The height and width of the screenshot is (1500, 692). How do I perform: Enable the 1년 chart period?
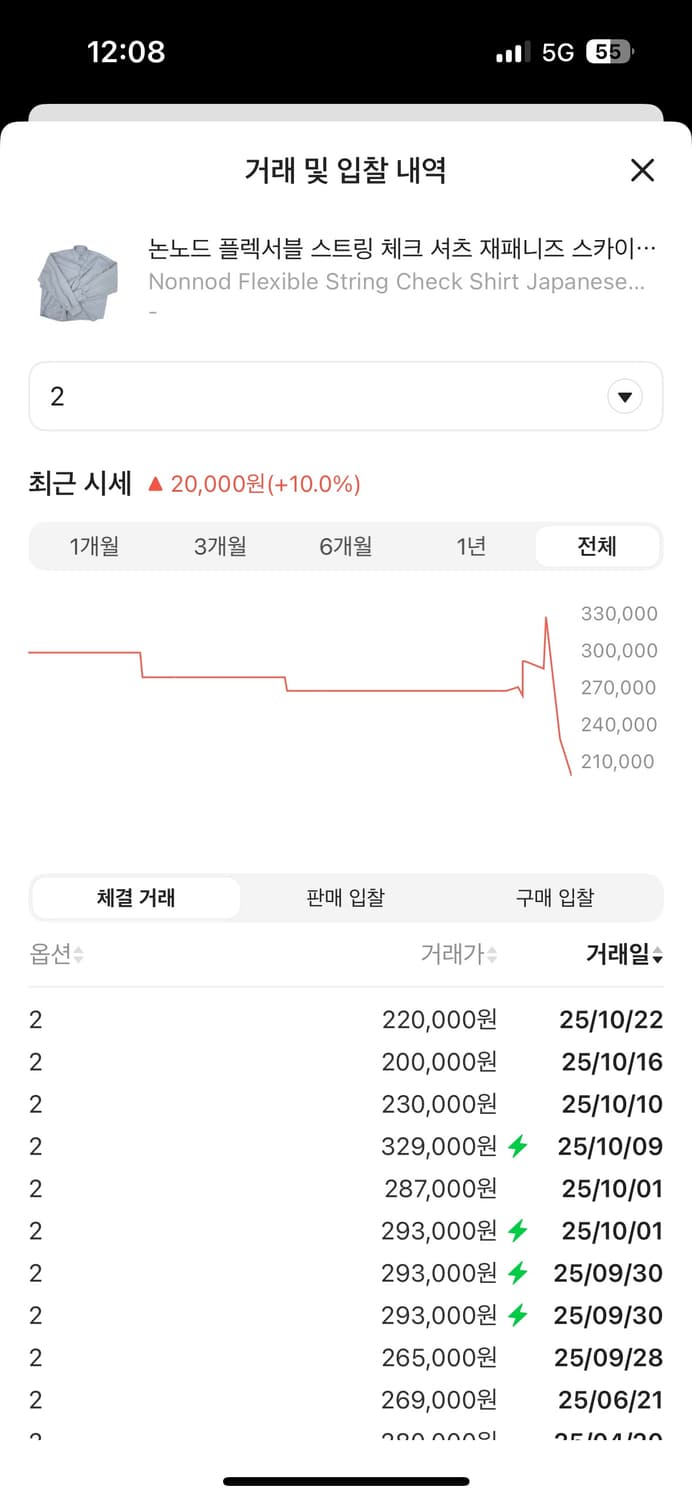[470, 546]
